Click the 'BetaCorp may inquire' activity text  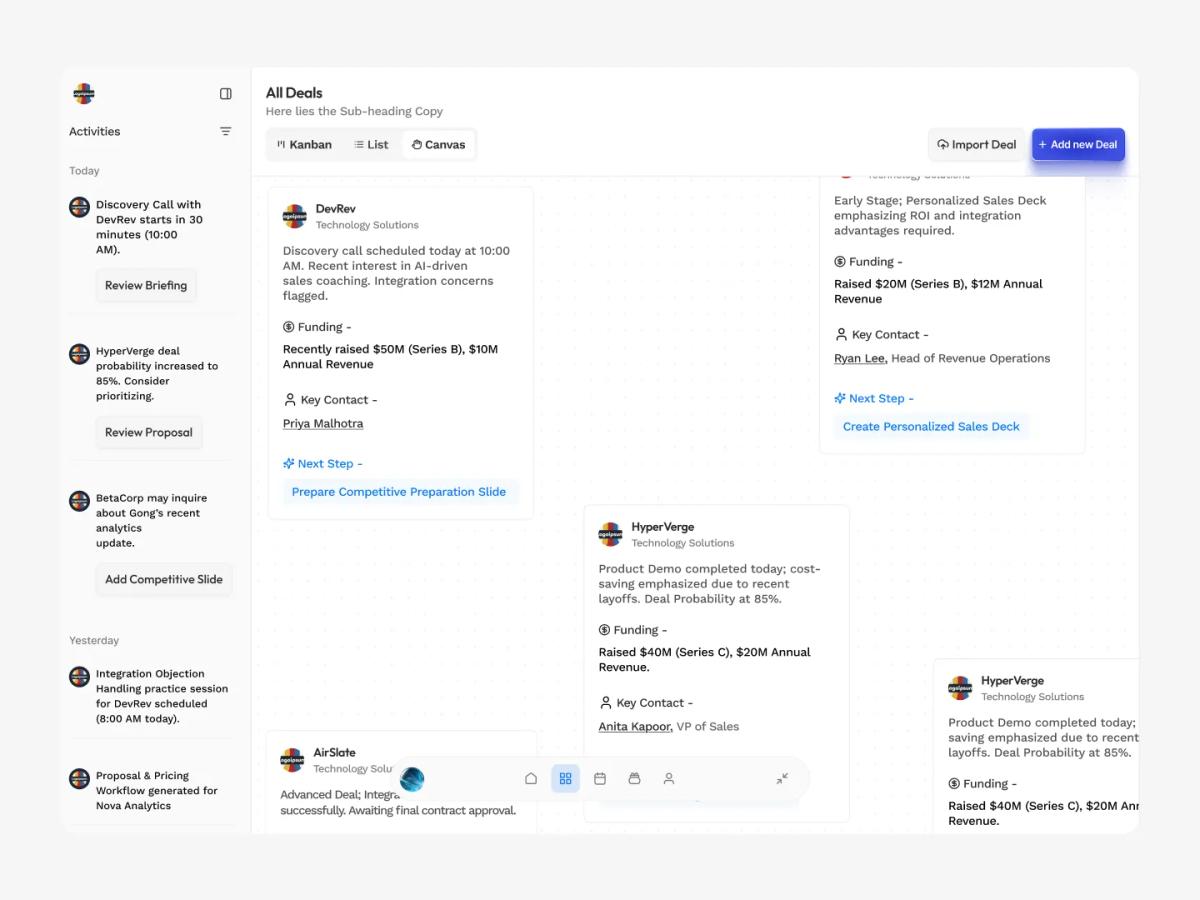pos(151,521)
